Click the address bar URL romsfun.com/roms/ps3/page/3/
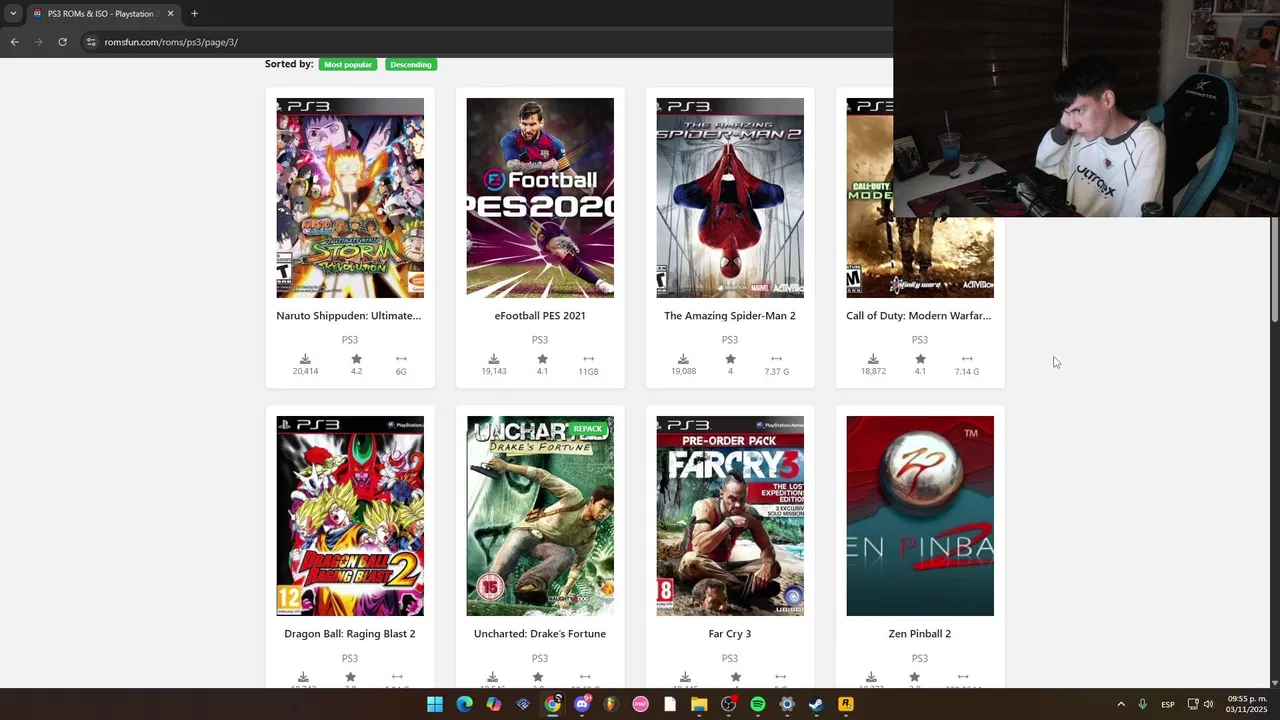Viewport: 1280px width, 720px height. (x=171, y=42)
